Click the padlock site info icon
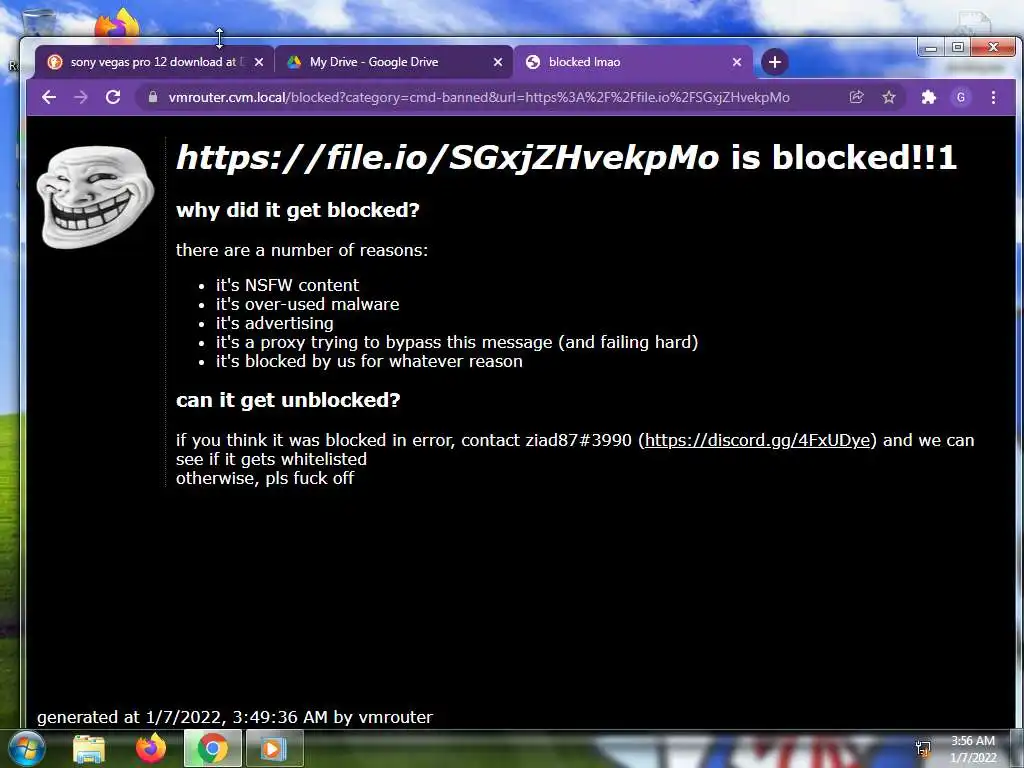Viewport: 1024px width, 768px height. click(x=153, y=97)
